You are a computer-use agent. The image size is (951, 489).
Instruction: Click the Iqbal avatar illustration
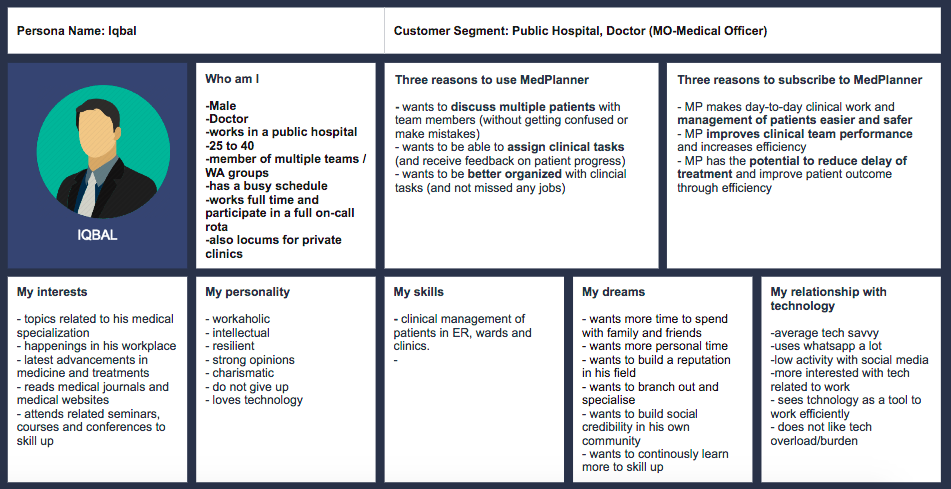pos(103,152)
